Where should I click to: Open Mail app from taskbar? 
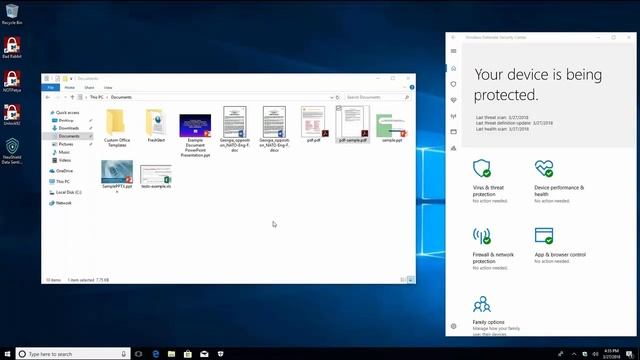(204, 354)
